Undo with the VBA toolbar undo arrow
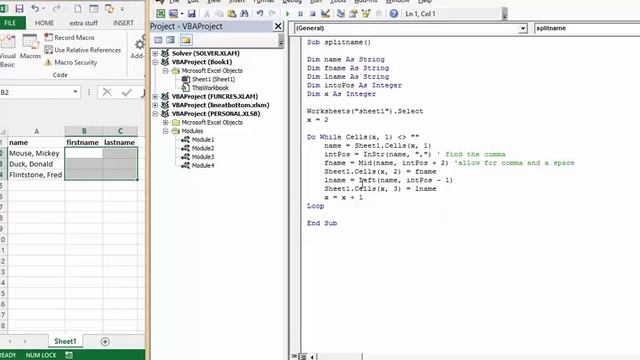Screen dimensions: 640x360 [260, 13]
